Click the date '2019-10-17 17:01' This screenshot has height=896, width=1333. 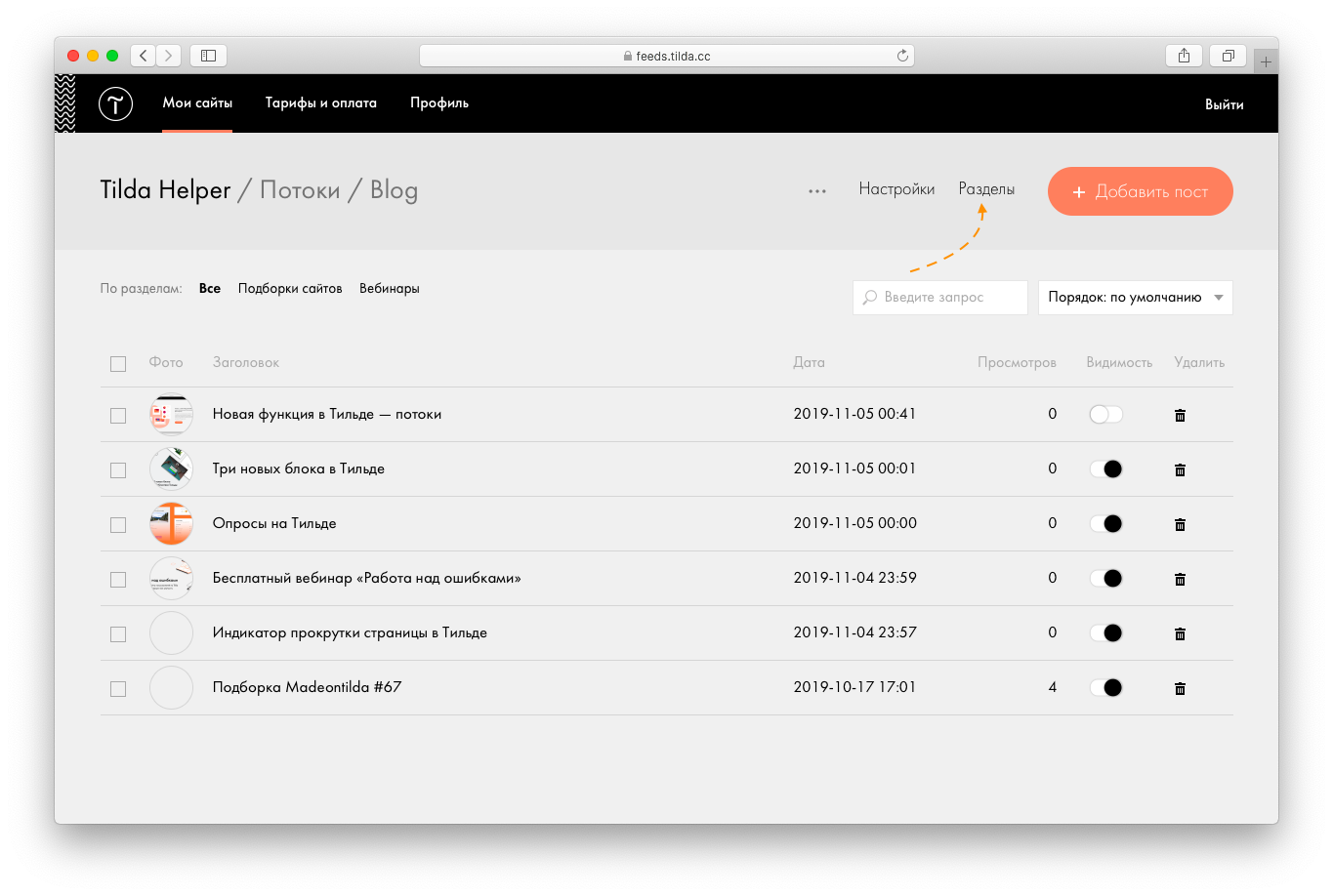(x=855, y=687)
